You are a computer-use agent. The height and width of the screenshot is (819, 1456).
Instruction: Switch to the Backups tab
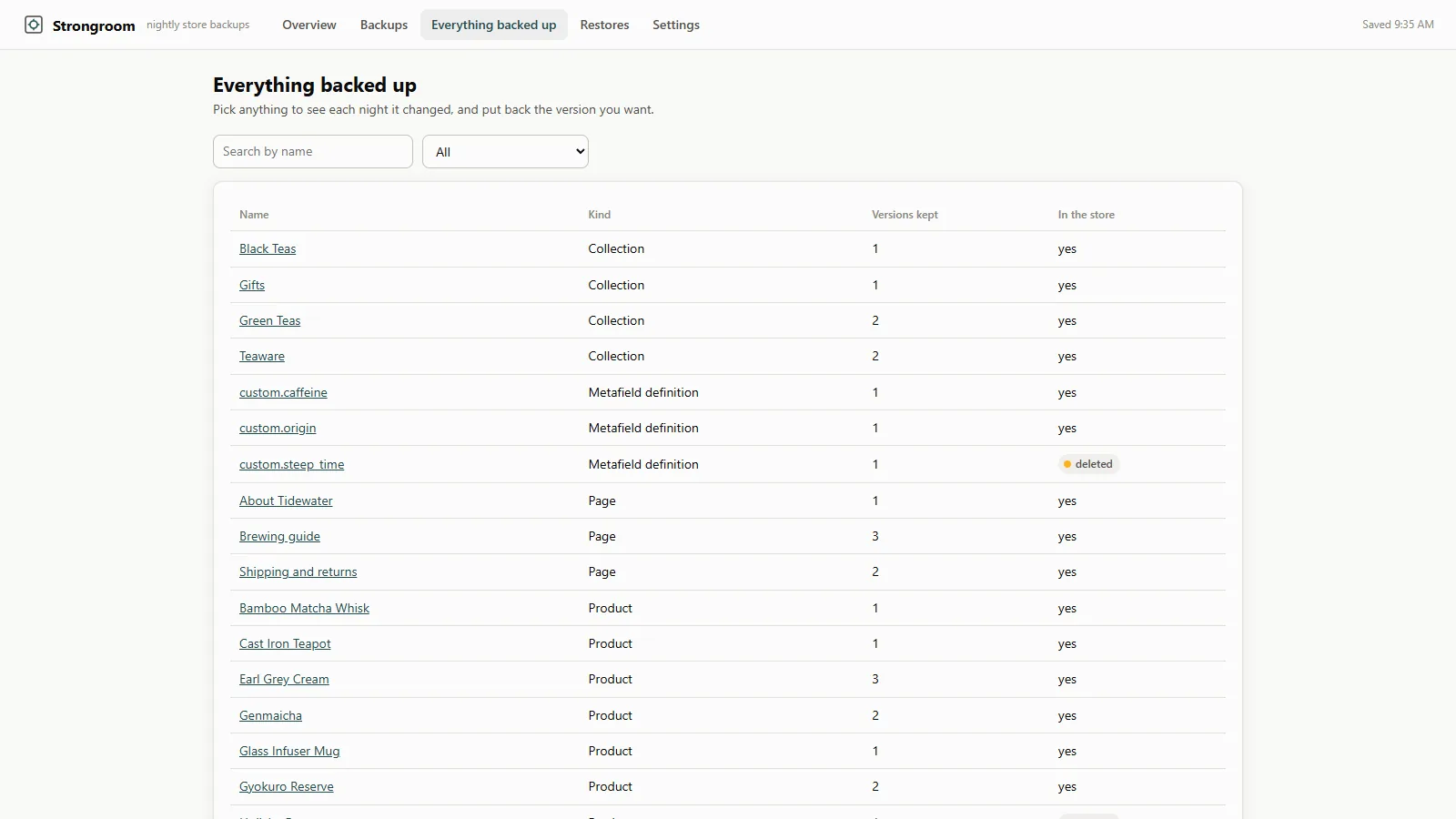click(x=384, y=25)
